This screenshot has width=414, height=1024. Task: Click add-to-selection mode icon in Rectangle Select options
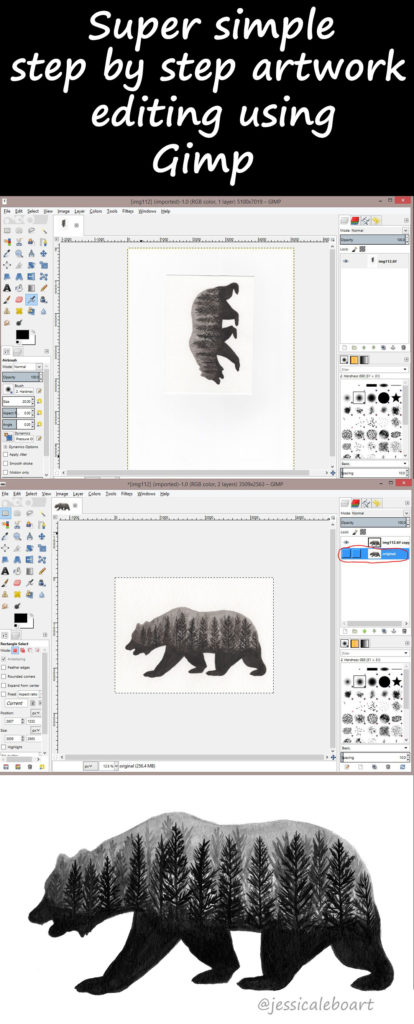23,650
